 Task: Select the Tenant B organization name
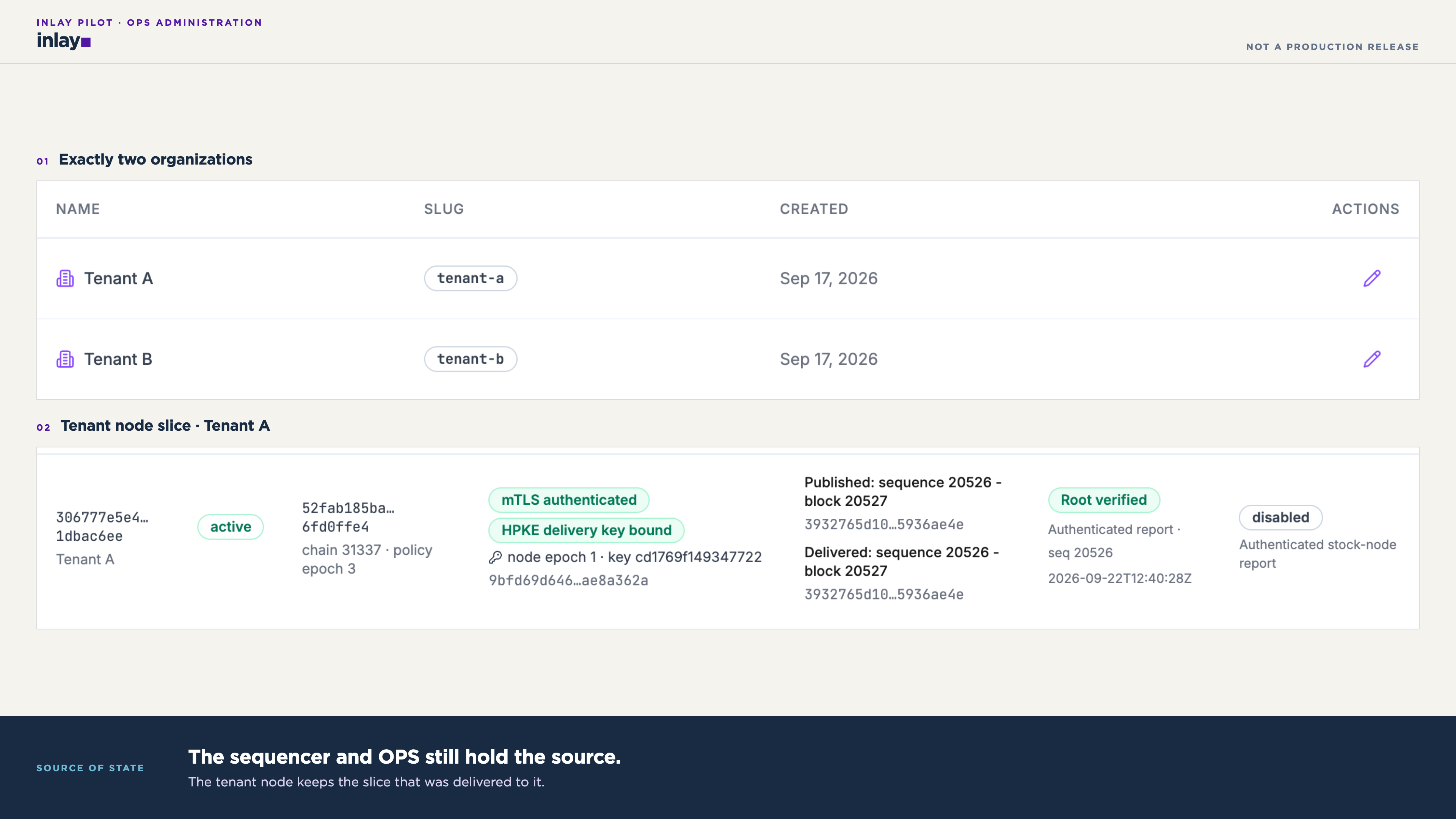[x=118, y=359]
